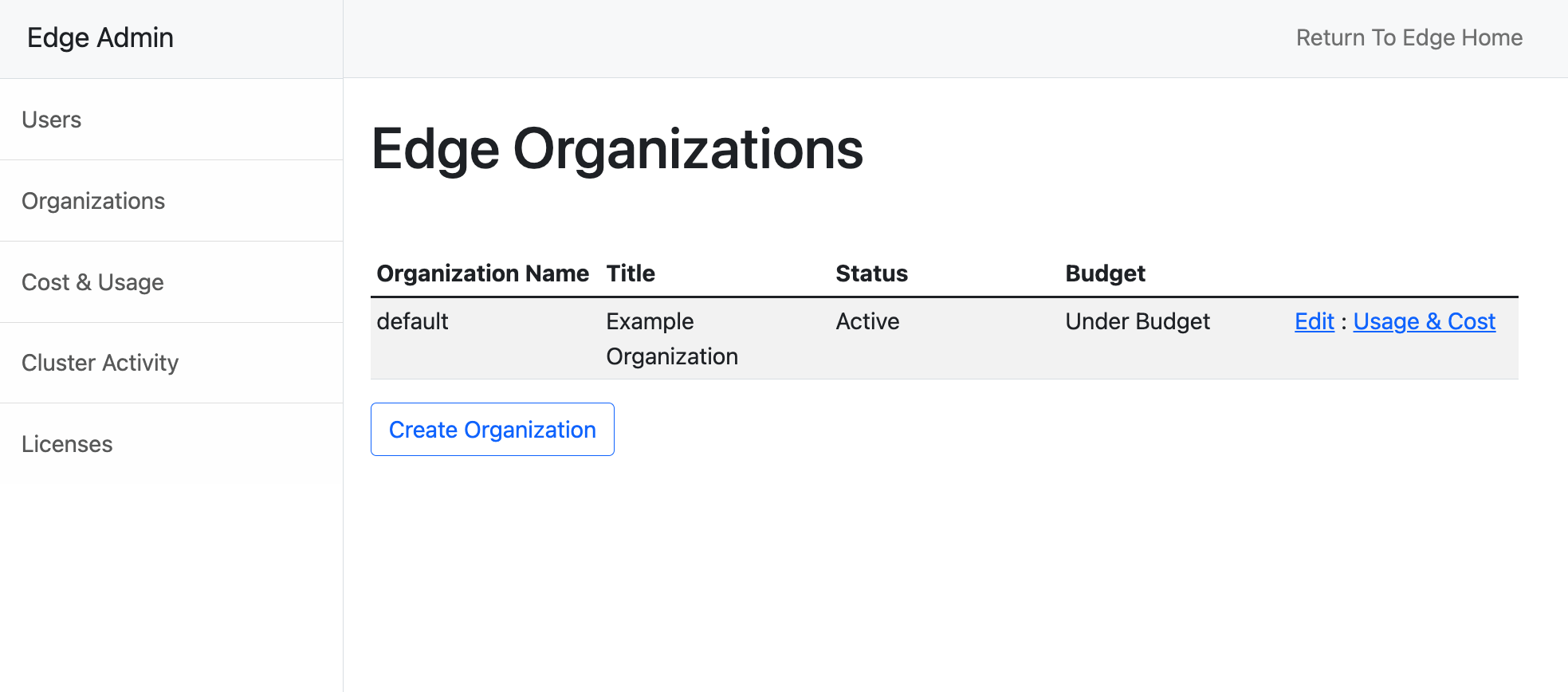The width and height of the screenshot is (1568, 692).
Task: Select Organizations in the sidebar
Action: pyautogui.click(x=171, y=201)
